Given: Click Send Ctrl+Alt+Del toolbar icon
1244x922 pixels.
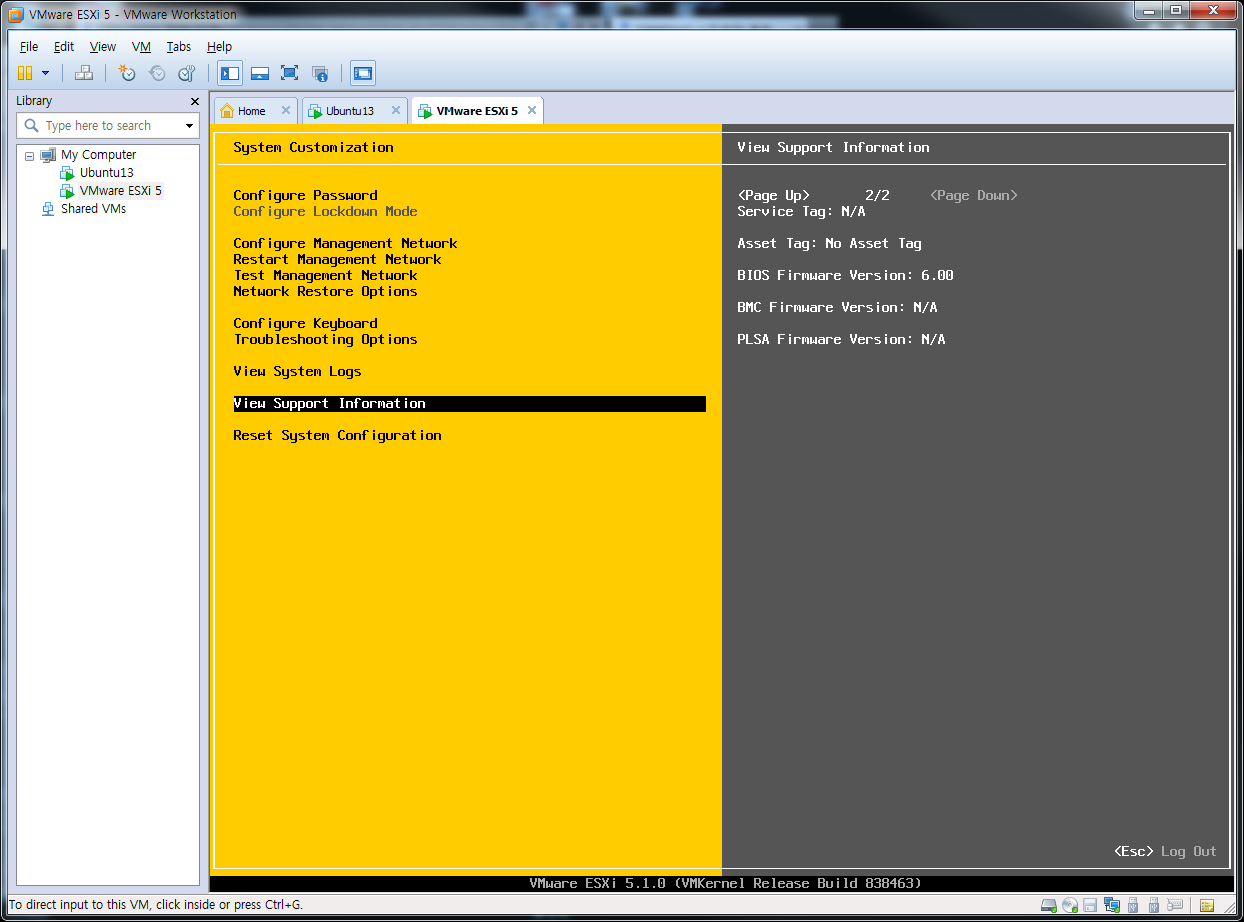Looking at the screenshot, I should pyautogui.click(x=84, y=73).
